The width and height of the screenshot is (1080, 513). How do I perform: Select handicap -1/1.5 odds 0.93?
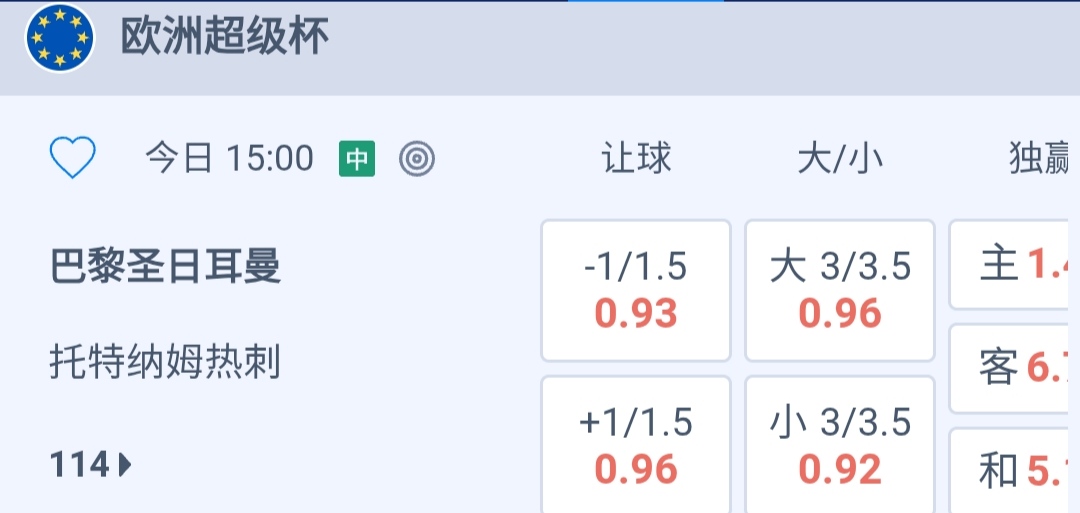636,290
